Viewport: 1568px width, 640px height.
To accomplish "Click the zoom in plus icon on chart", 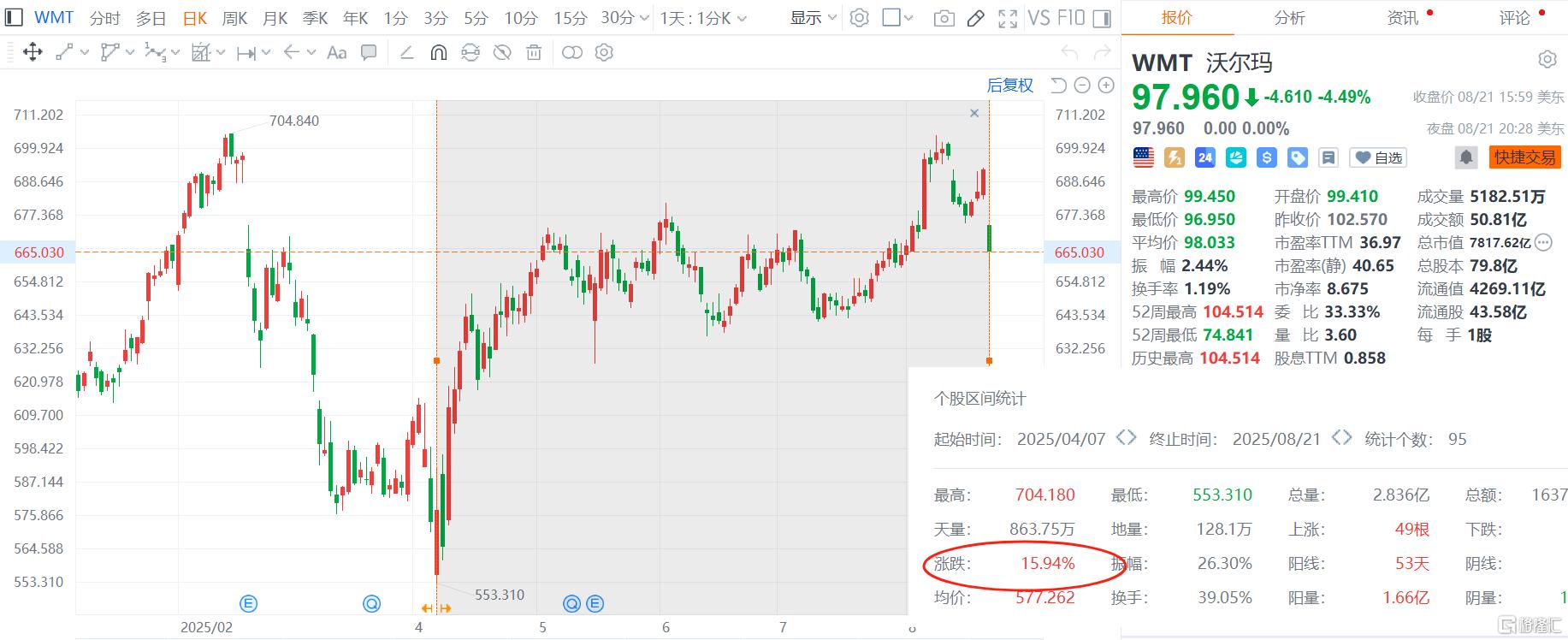I will [x=1106, y=86].
